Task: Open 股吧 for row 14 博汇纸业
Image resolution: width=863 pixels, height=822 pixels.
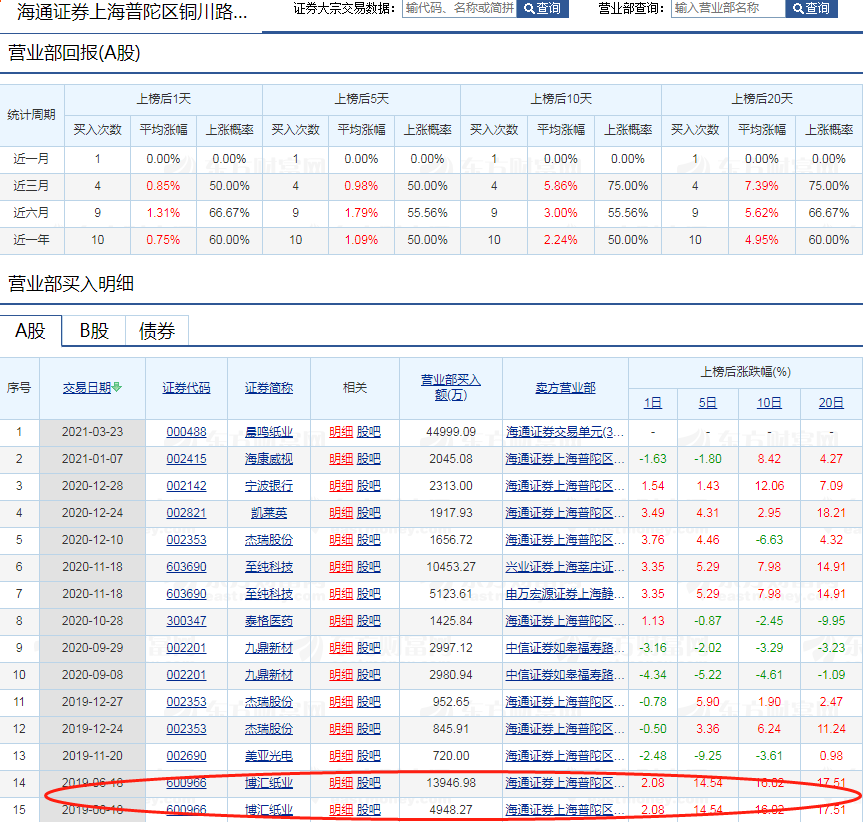Action: click(369, 782)
